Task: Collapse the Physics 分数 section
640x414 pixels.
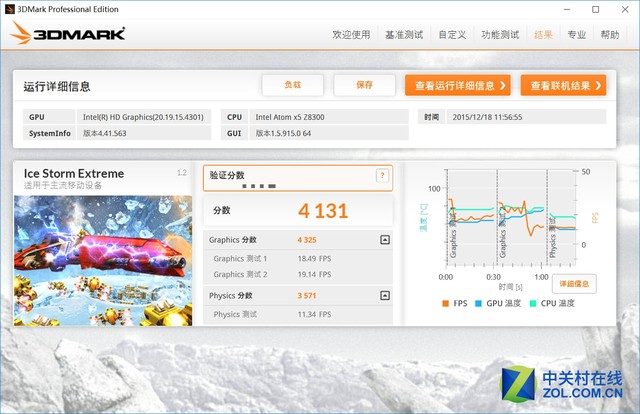Action: [x=384, y=295]
